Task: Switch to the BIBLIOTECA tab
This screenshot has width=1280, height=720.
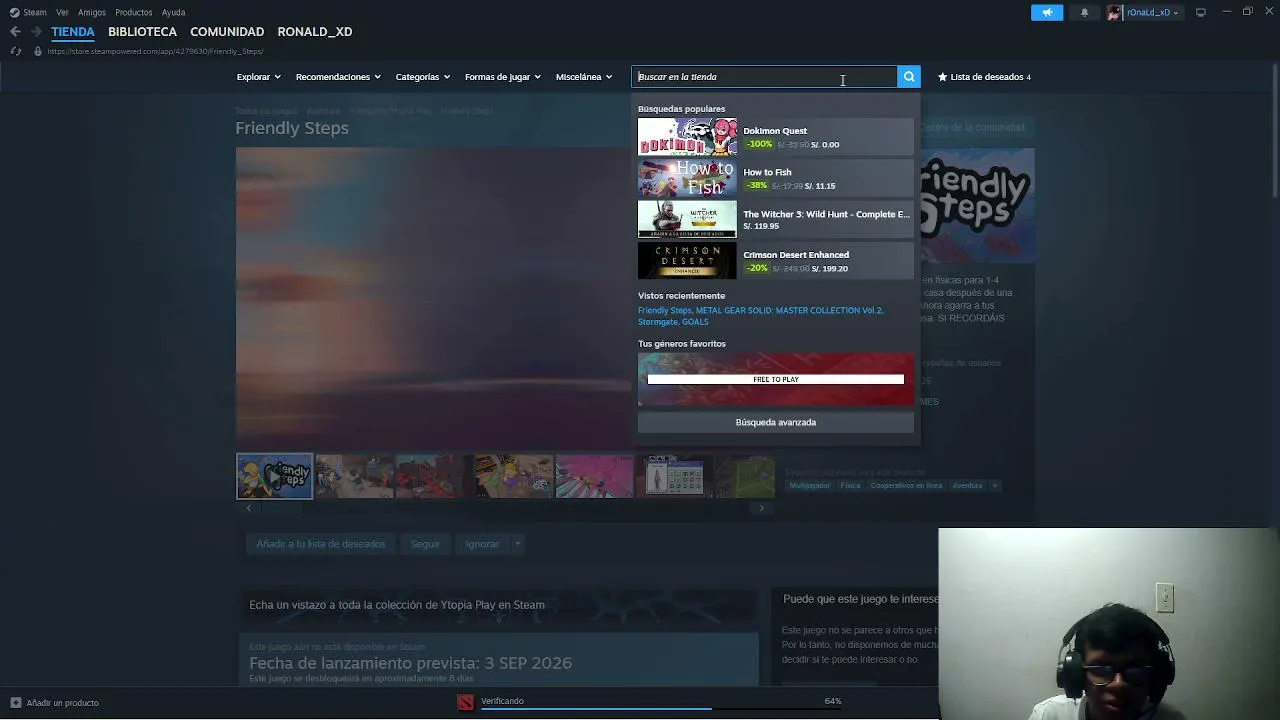Action: coord(142,32)
